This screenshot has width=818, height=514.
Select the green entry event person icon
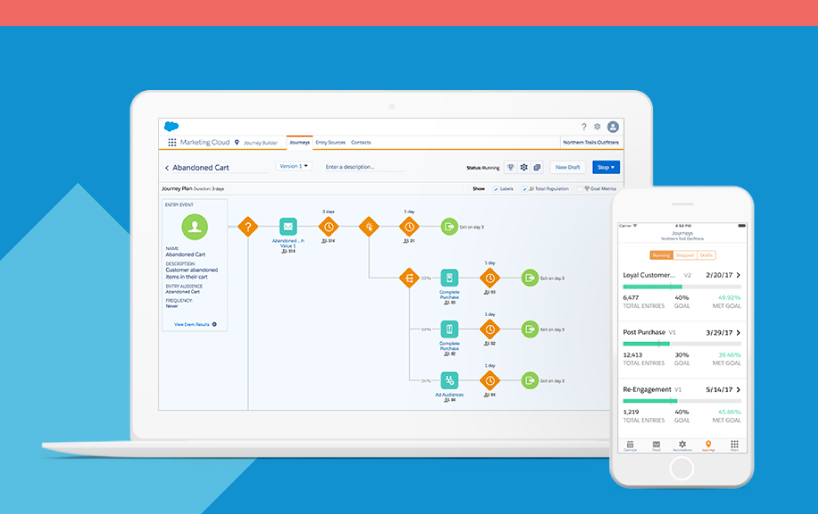195,226
